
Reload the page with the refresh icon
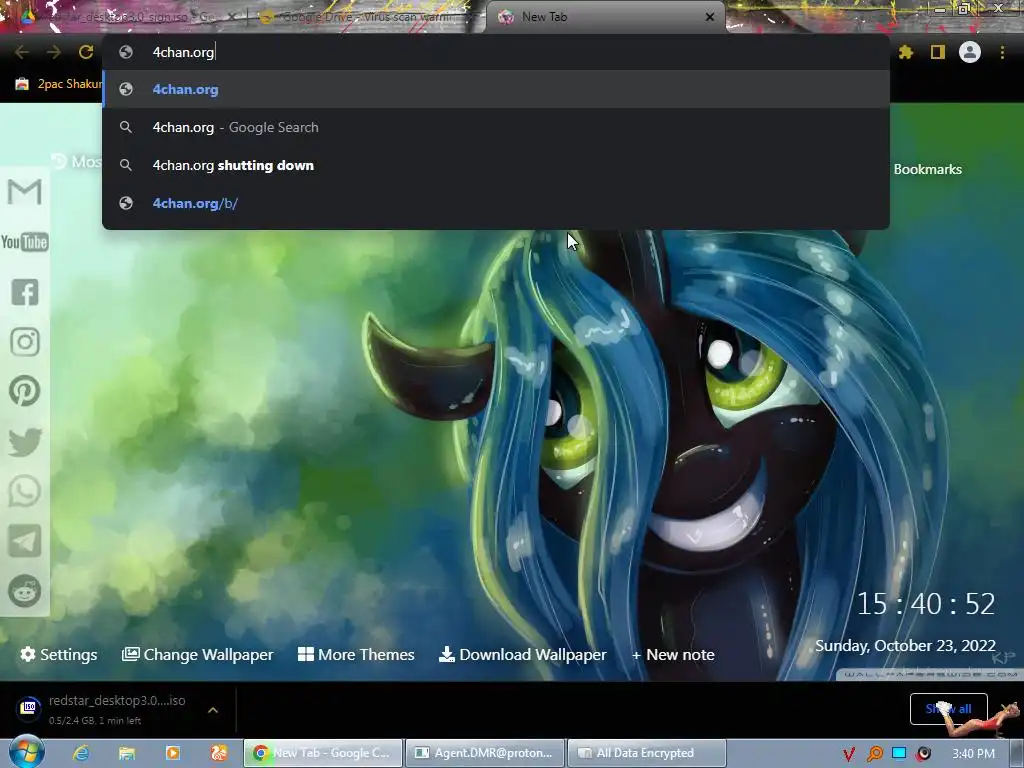pyautogui.click(x=86, y=52)
